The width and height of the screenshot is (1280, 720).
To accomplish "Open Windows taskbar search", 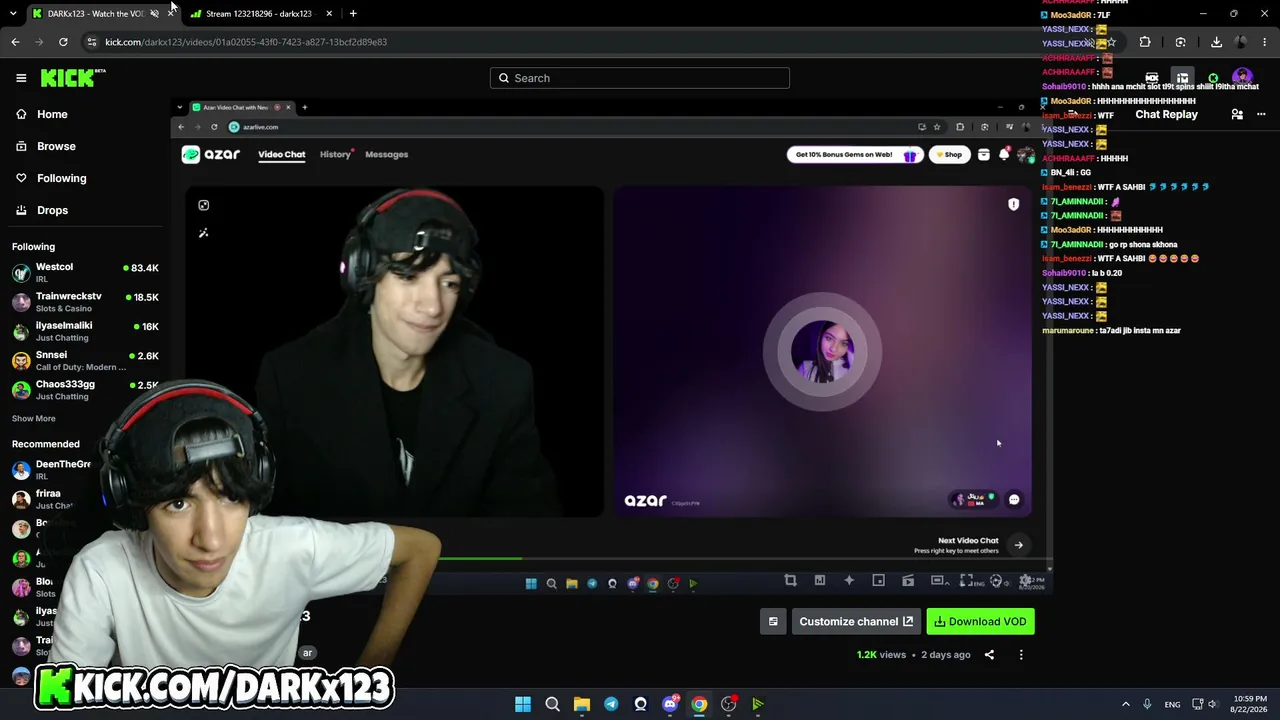I will (x=552, y=704).
